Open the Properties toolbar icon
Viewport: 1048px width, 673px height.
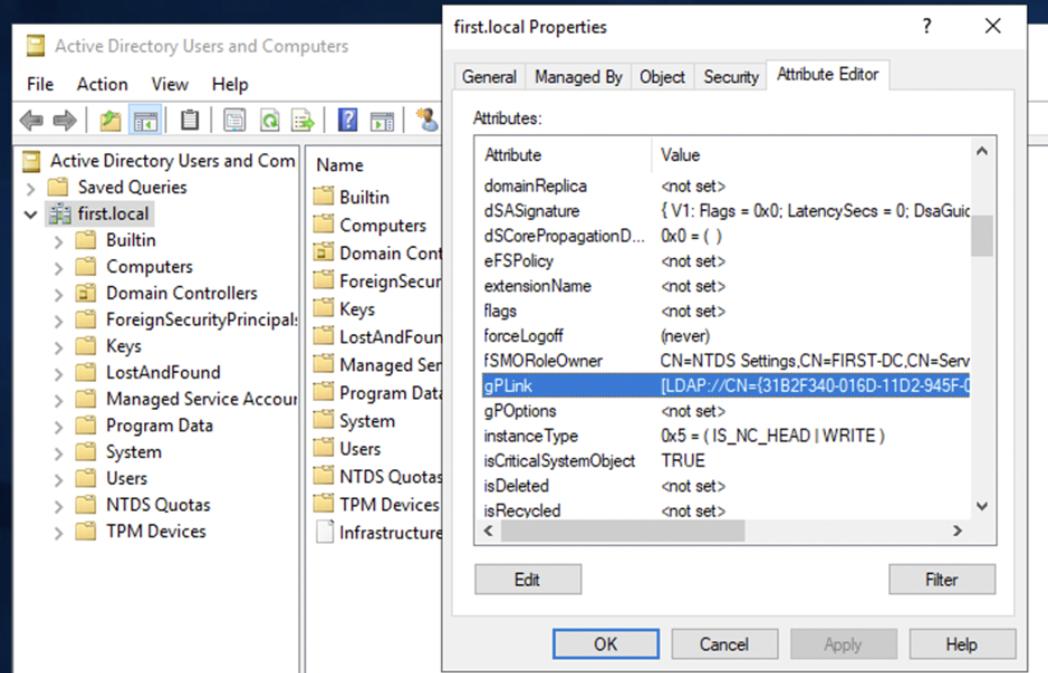(x=234, y=121)
